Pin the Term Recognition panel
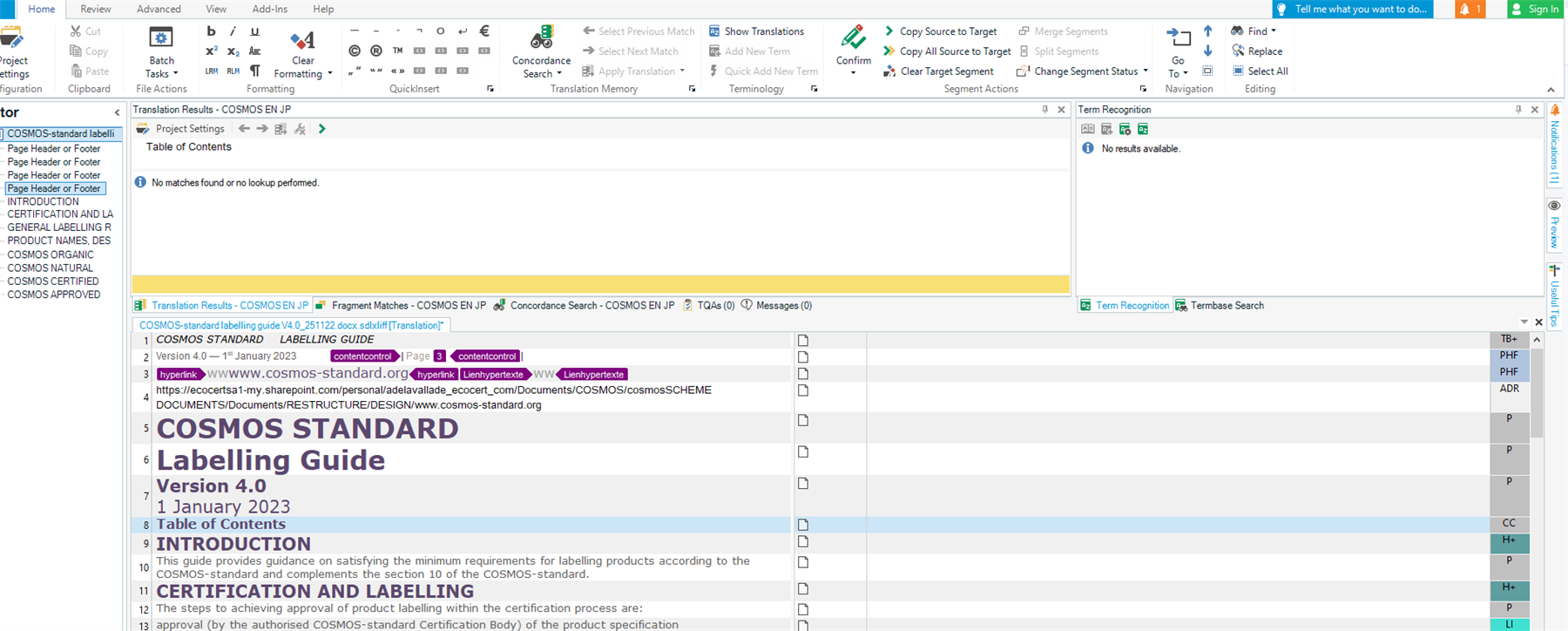Screen dimensions: 1568x631 (1518, 110)
